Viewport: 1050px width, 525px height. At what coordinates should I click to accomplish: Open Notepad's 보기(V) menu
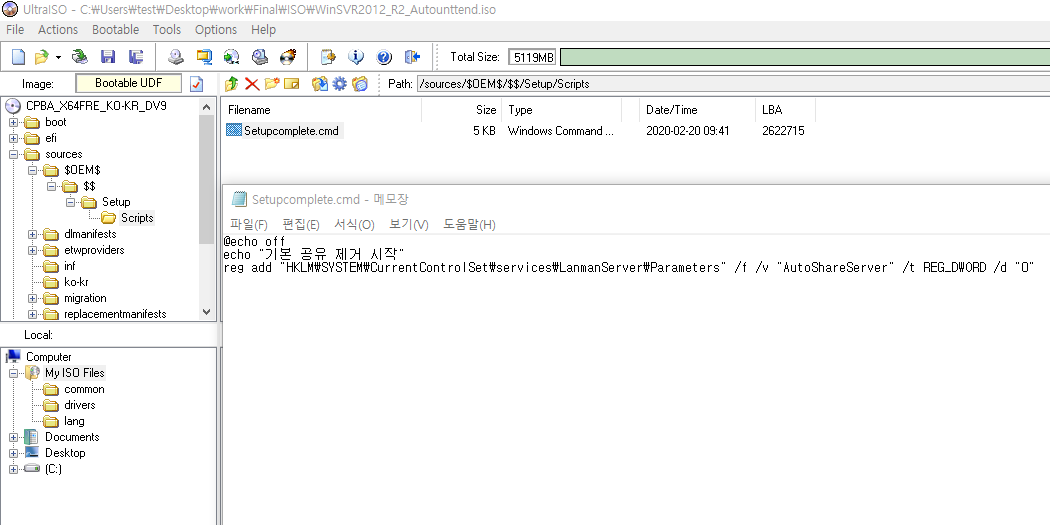pyautogui.click(x=408, y=224)
